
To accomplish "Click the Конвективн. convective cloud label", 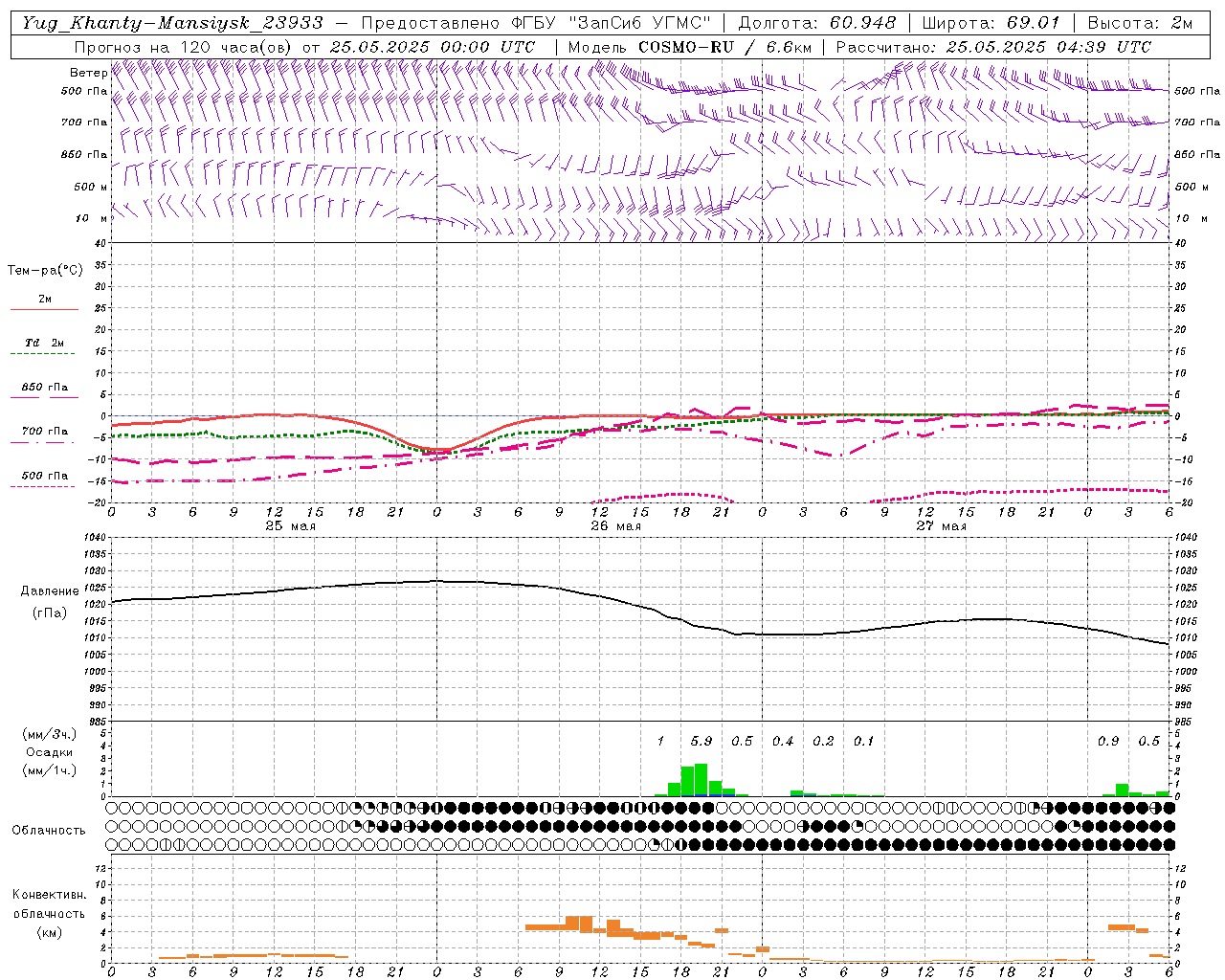I will (49, 895).
